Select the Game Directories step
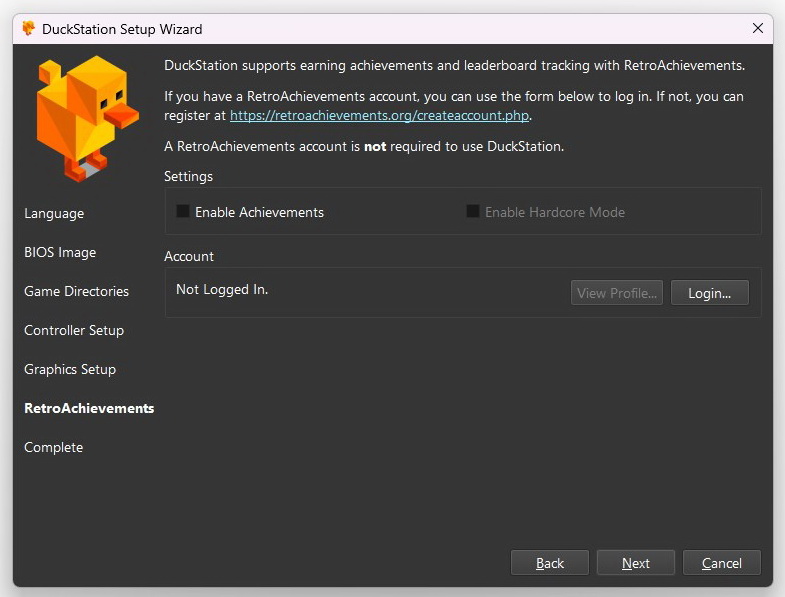Viewport: 785px width, 597px height. (76, 291)
